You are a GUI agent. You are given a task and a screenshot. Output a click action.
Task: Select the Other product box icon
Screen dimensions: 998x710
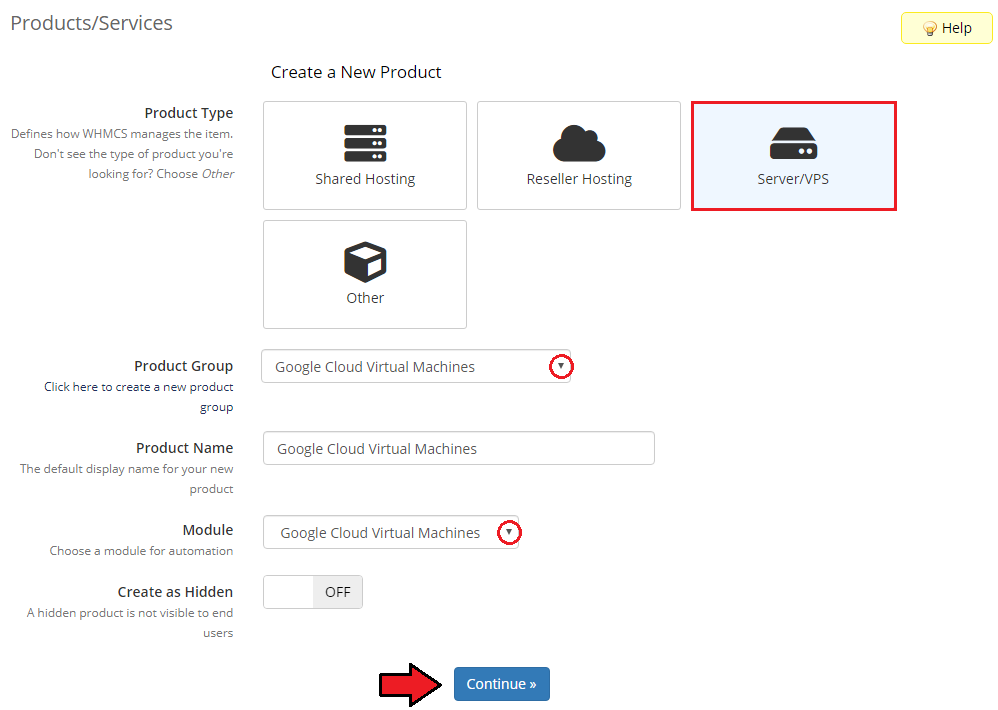(x=365, y=262)
